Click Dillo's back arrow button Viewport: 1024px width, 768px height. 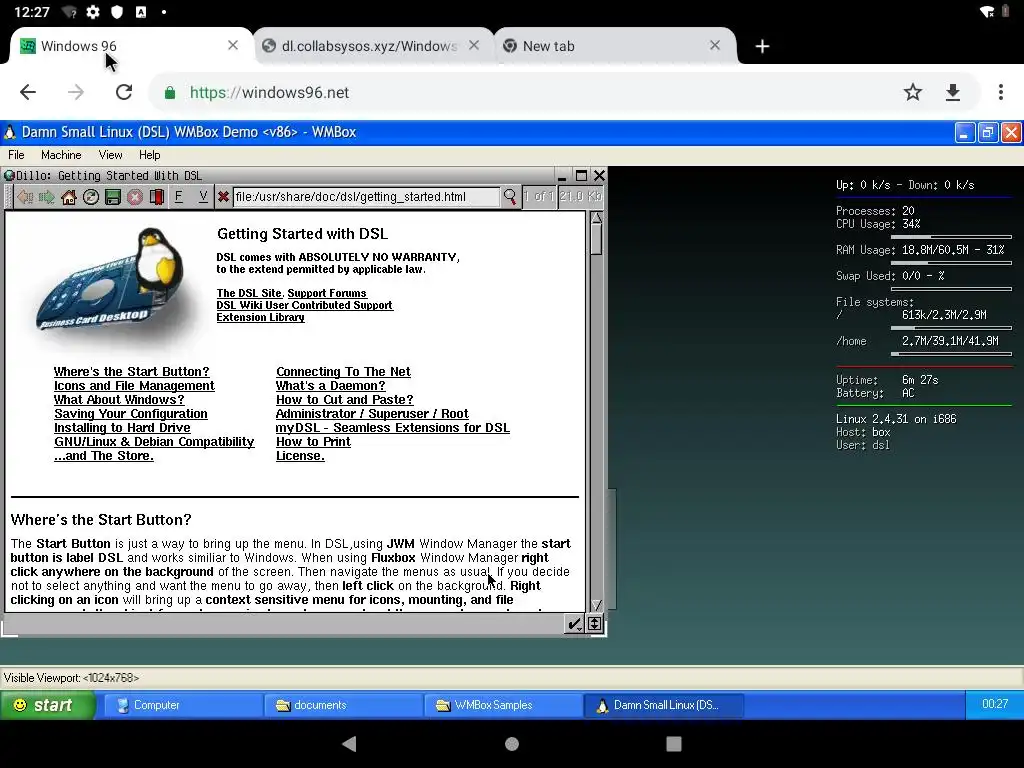(25, 197)
